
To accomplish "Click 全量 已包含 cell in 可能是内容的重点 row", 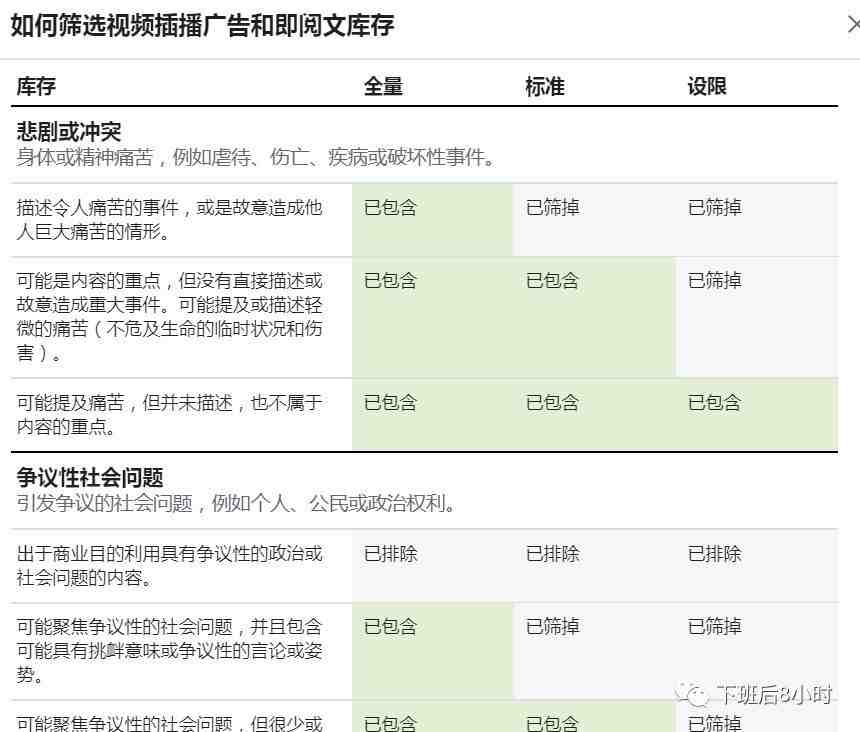I will click(x=432, y=317).
